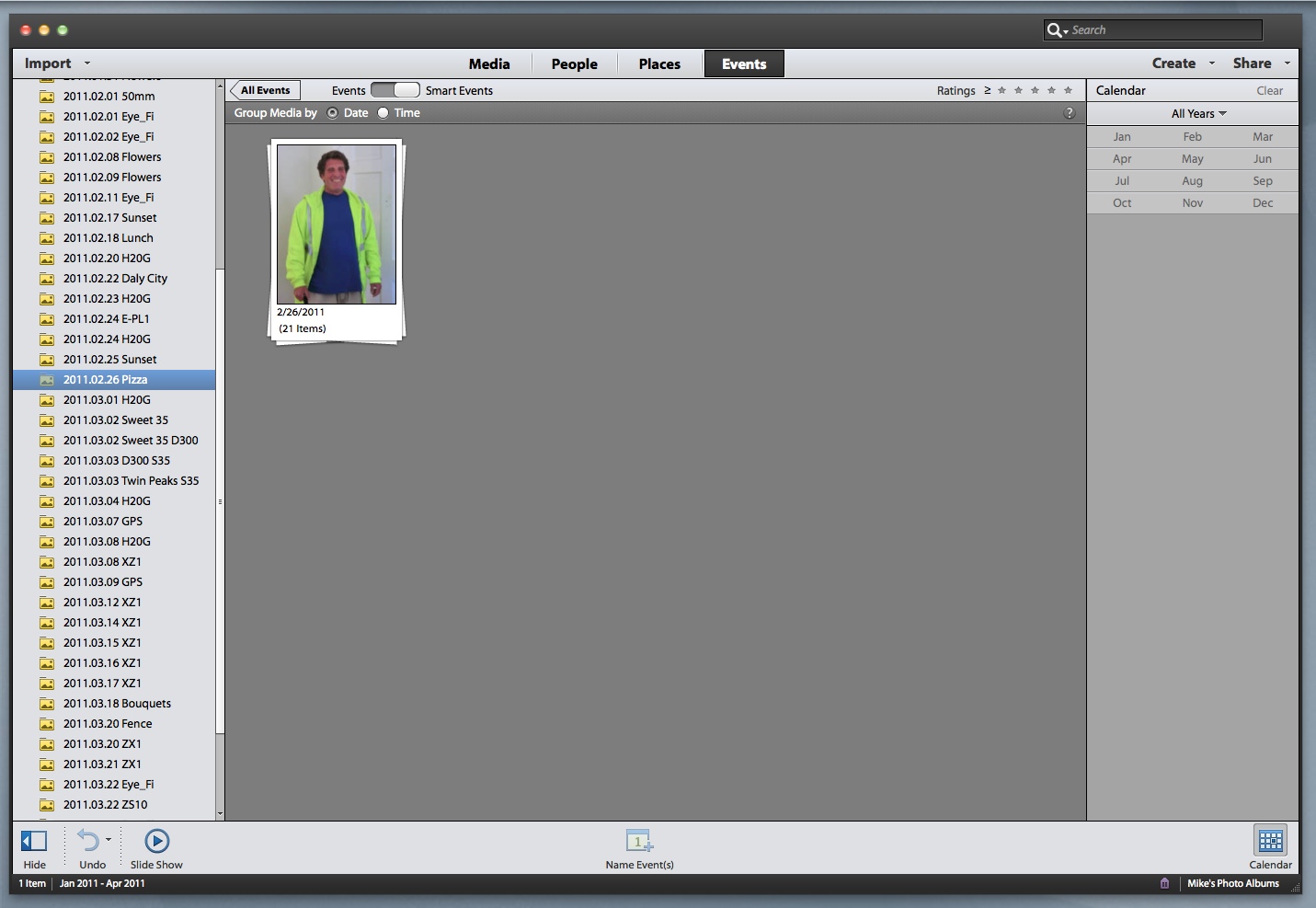Switch to the Media tab
This screenshot has width=1316, height=908.
click(489, 64)
